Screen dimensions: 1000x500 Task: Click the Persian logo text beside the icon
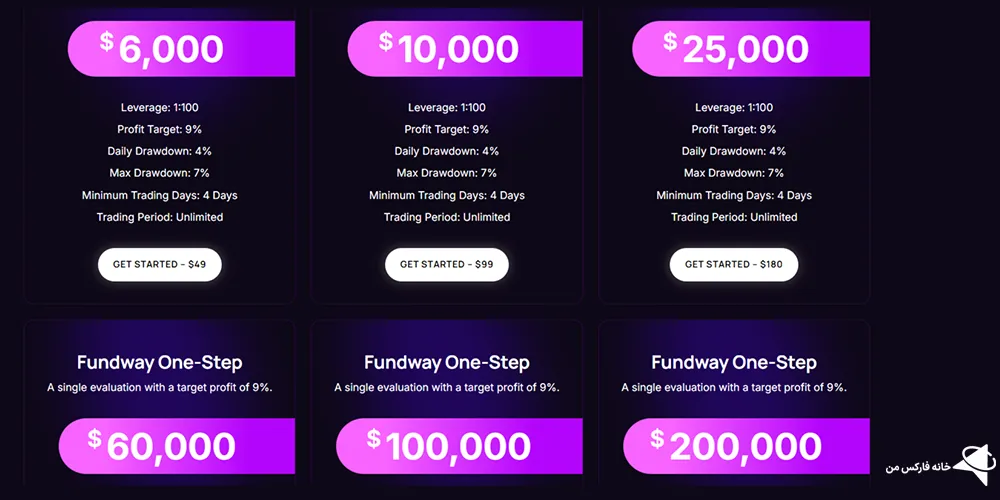coord(918,467)
